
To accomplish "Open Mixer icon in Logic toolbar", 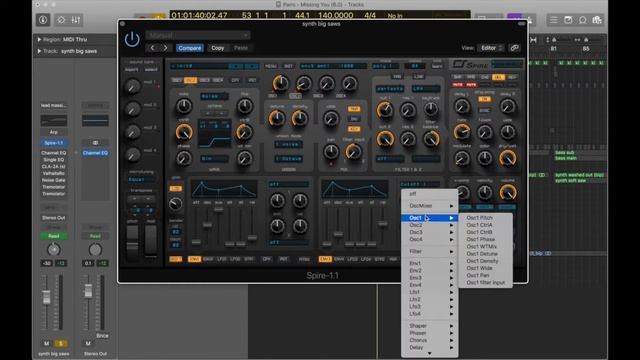I will [76, 20].
